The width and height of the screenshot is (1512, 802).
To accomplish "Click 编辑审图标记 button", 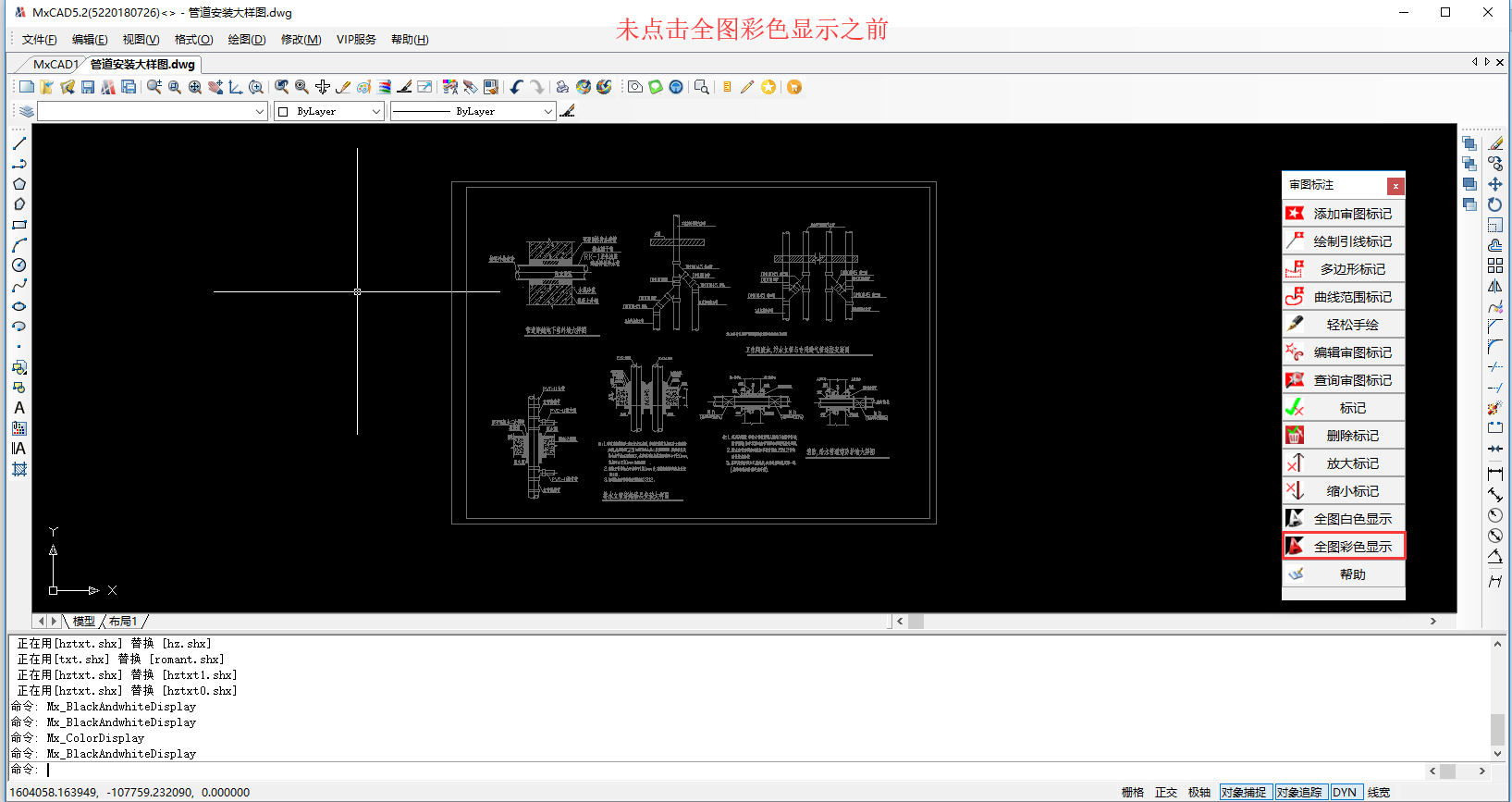I will (x=1344, y=352).
